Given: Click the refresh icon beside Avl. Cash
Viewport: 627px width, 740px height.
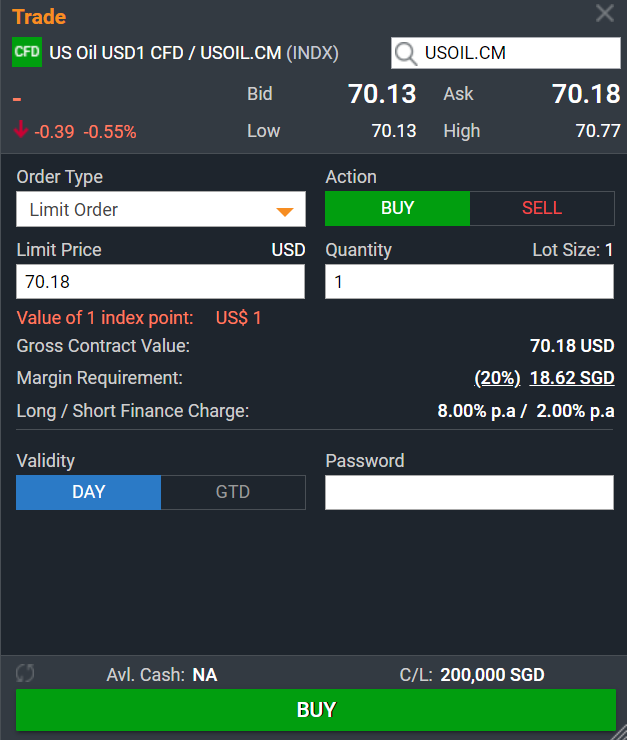Looking at the screenshot, I should [x=26, y=674].
